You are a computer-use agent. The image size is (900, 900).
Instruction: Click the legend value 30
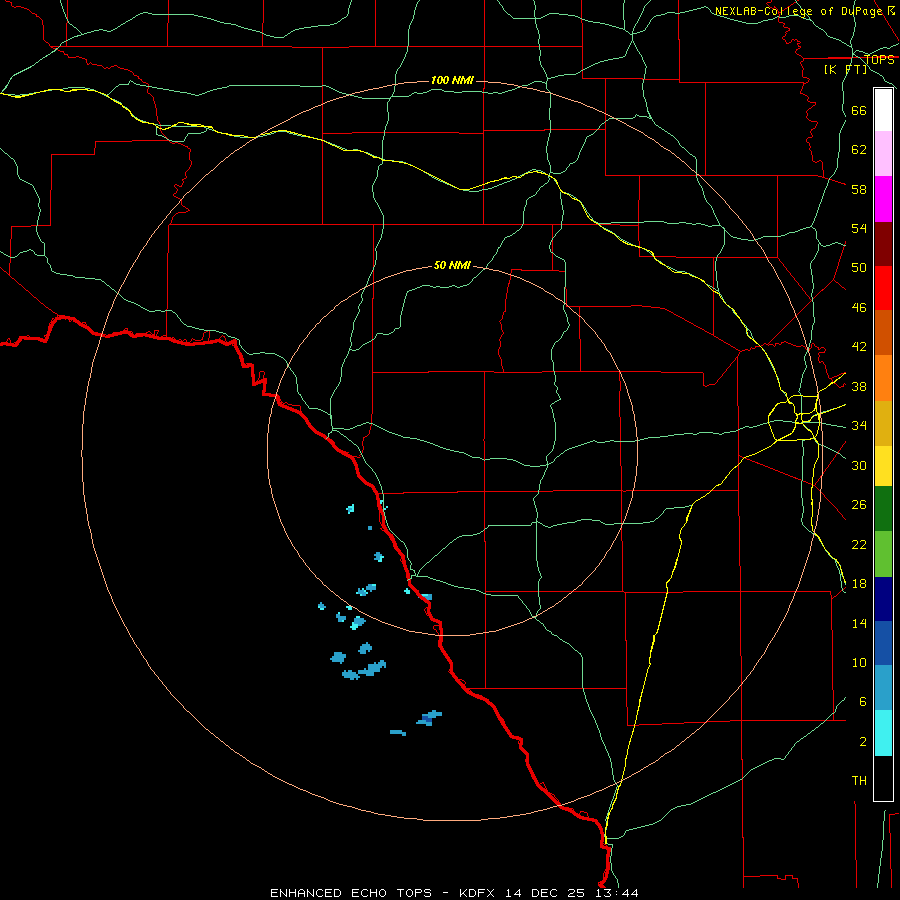point(859,465)
